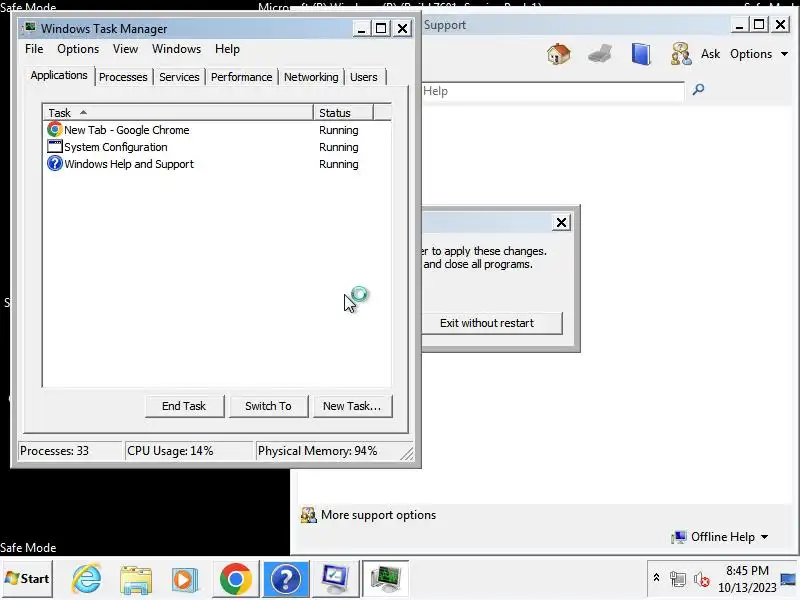800x600 pixels.
Task: Click the New Task... button
Action: [x=352, y=406]
